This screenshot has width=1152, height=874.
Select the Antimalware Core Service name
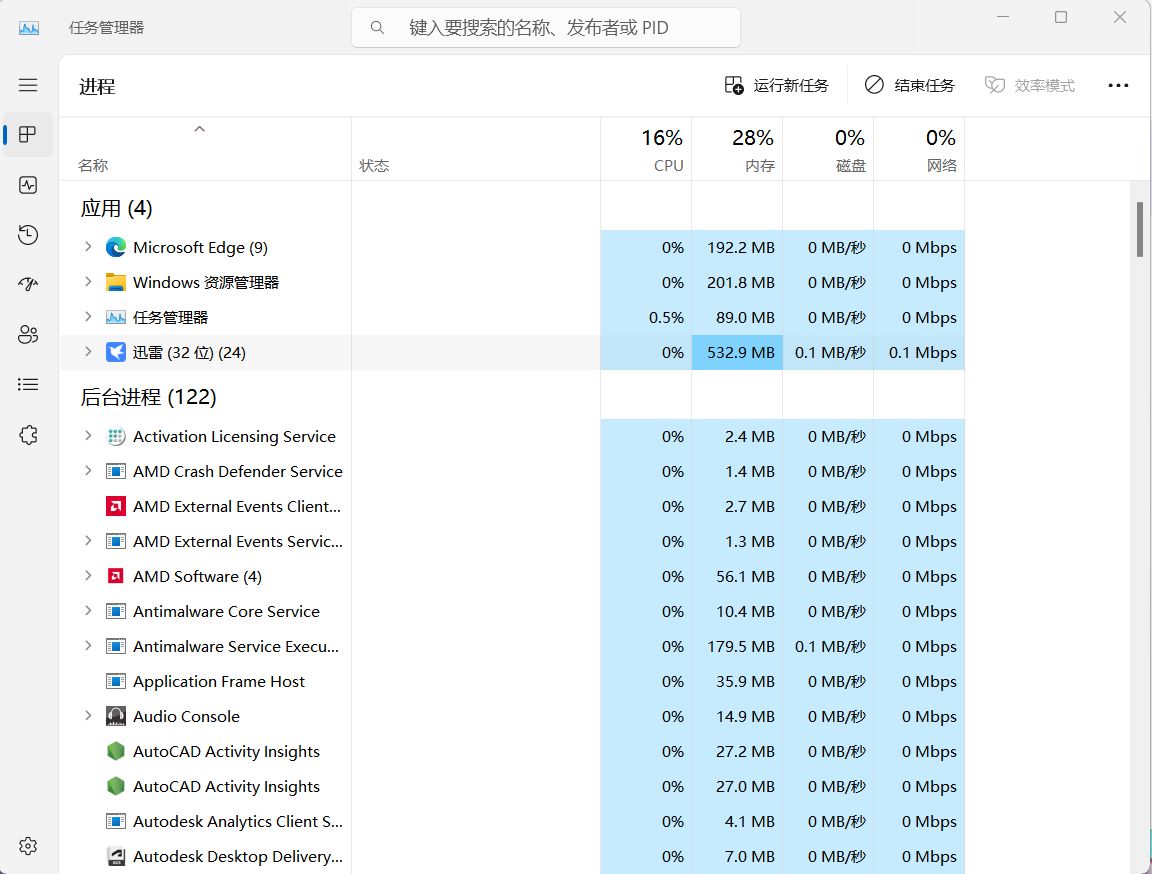[x=226, y=612]
